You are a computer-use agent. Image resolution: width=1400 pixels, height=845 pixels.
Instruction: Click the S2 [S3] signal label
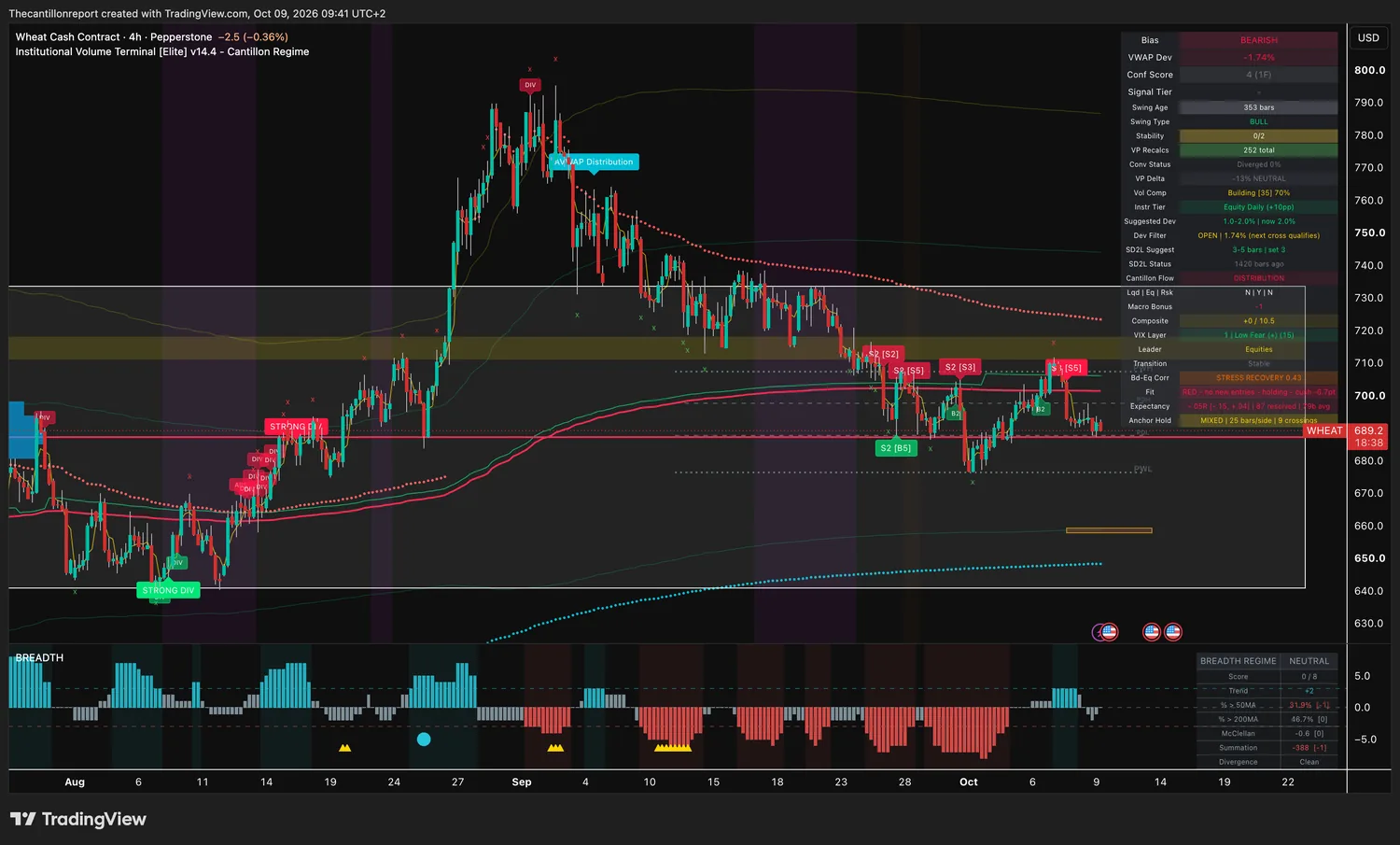[x=959, y=368]
